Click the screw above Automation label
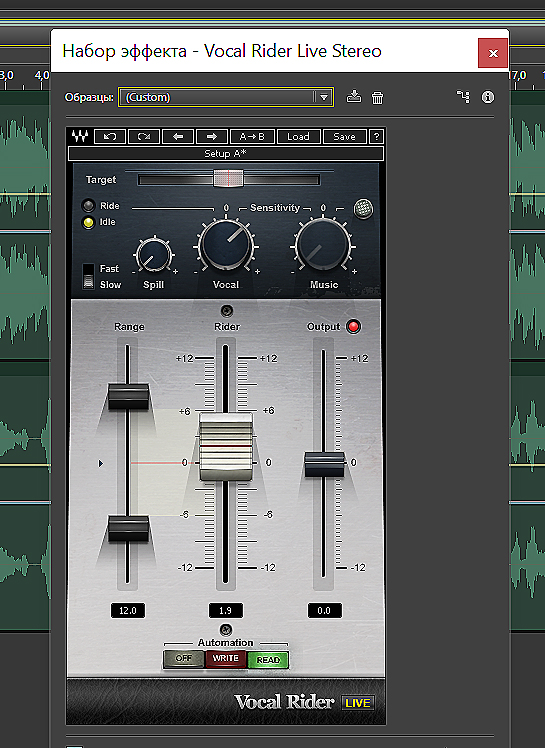This screenshot has height=748, width=545. [226, 630]
